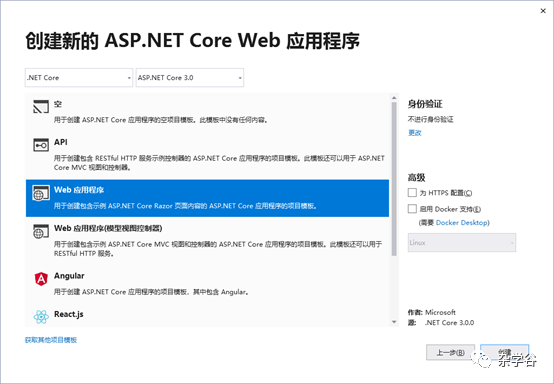
Task: Toggle 启用 Docker 支持 checkbox
Action: [412, 209]
